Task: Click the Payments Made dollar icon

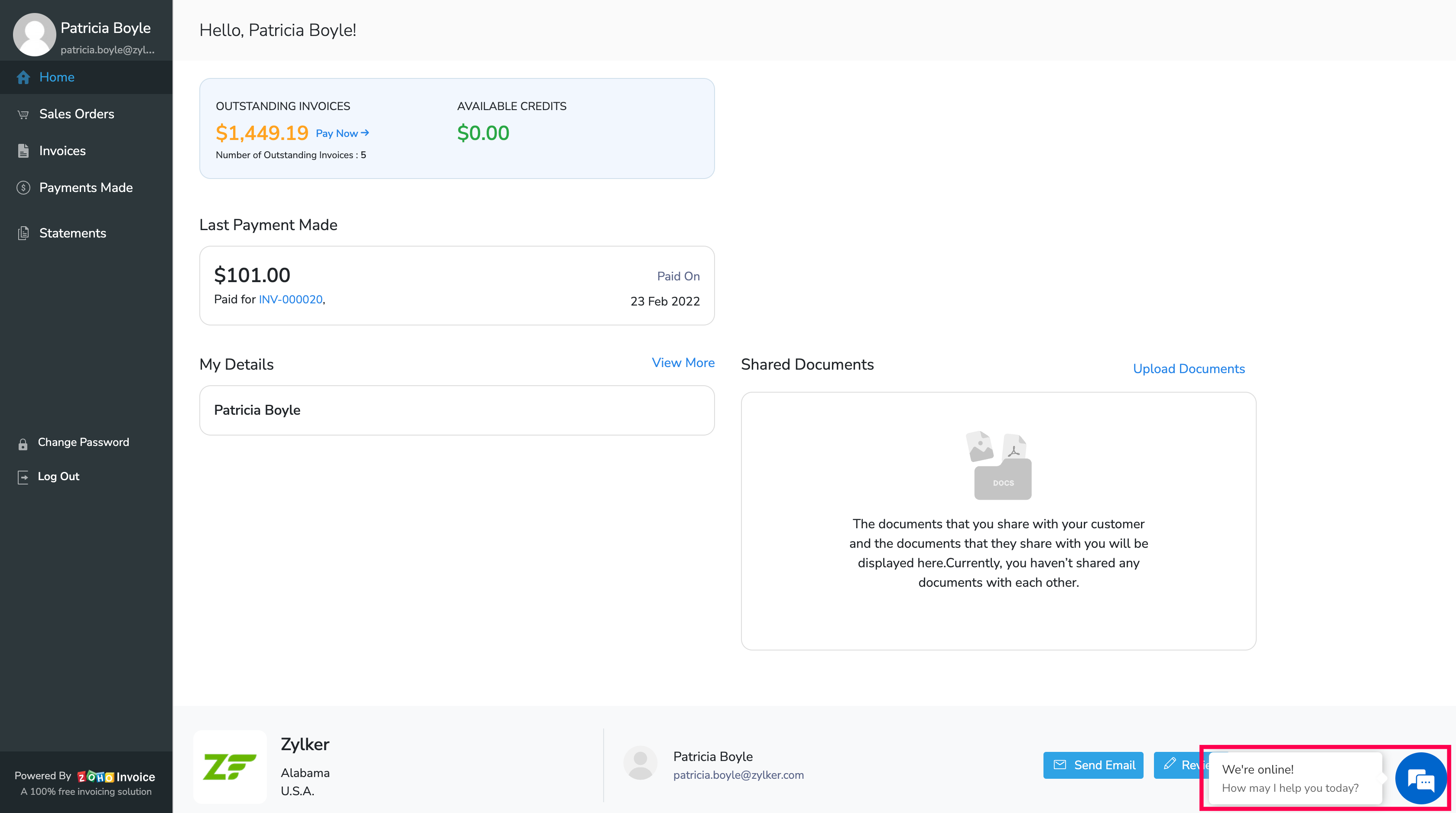Action: click(23, 188)
